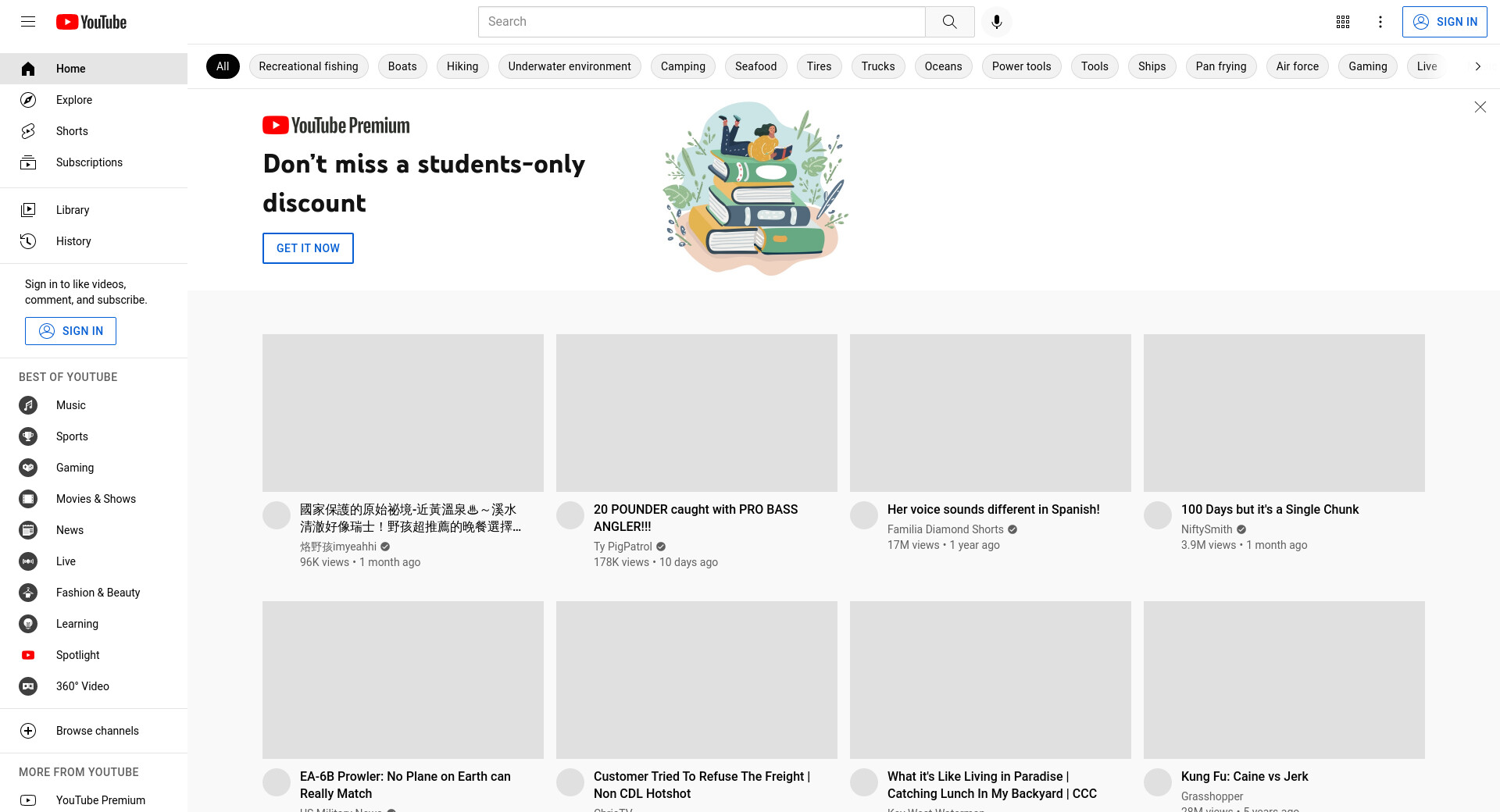The width and height of the screenshot is (1500, 812).
Task: Select the Ships chip
Action: (1152, 66)
